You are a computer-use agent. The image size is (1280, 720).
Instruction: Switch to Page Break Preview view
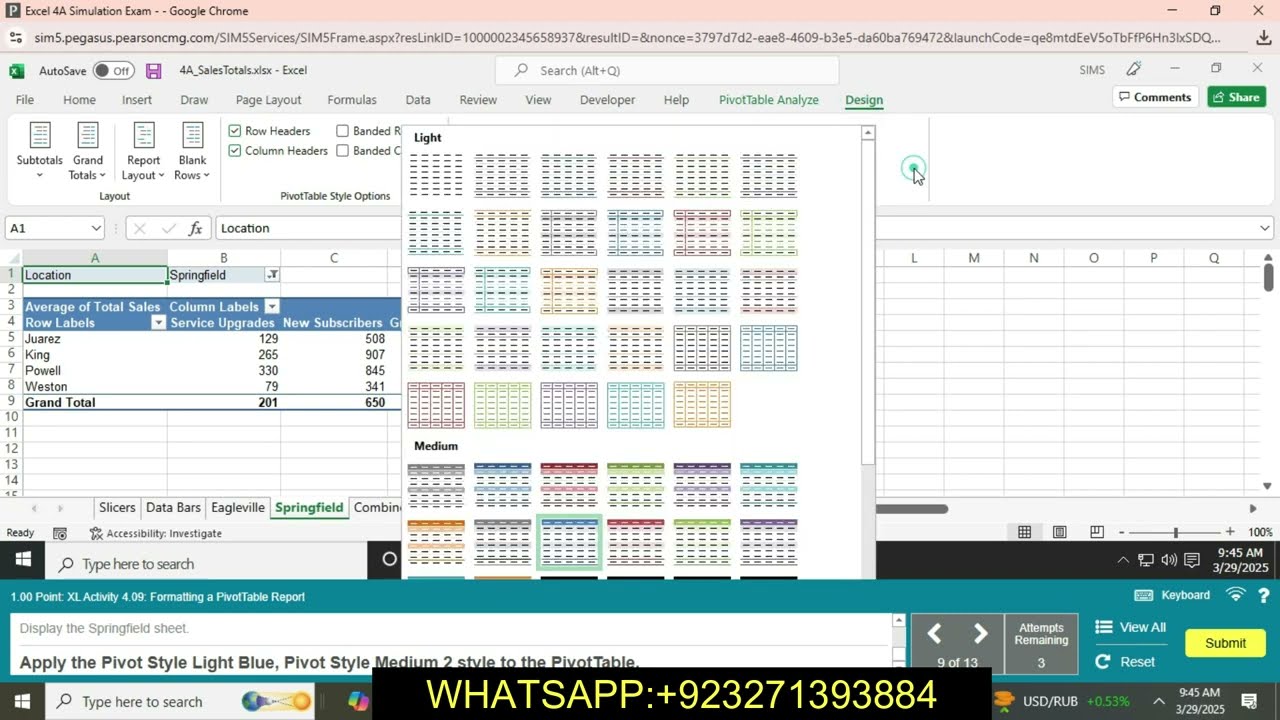click(x=1097, y=533)
